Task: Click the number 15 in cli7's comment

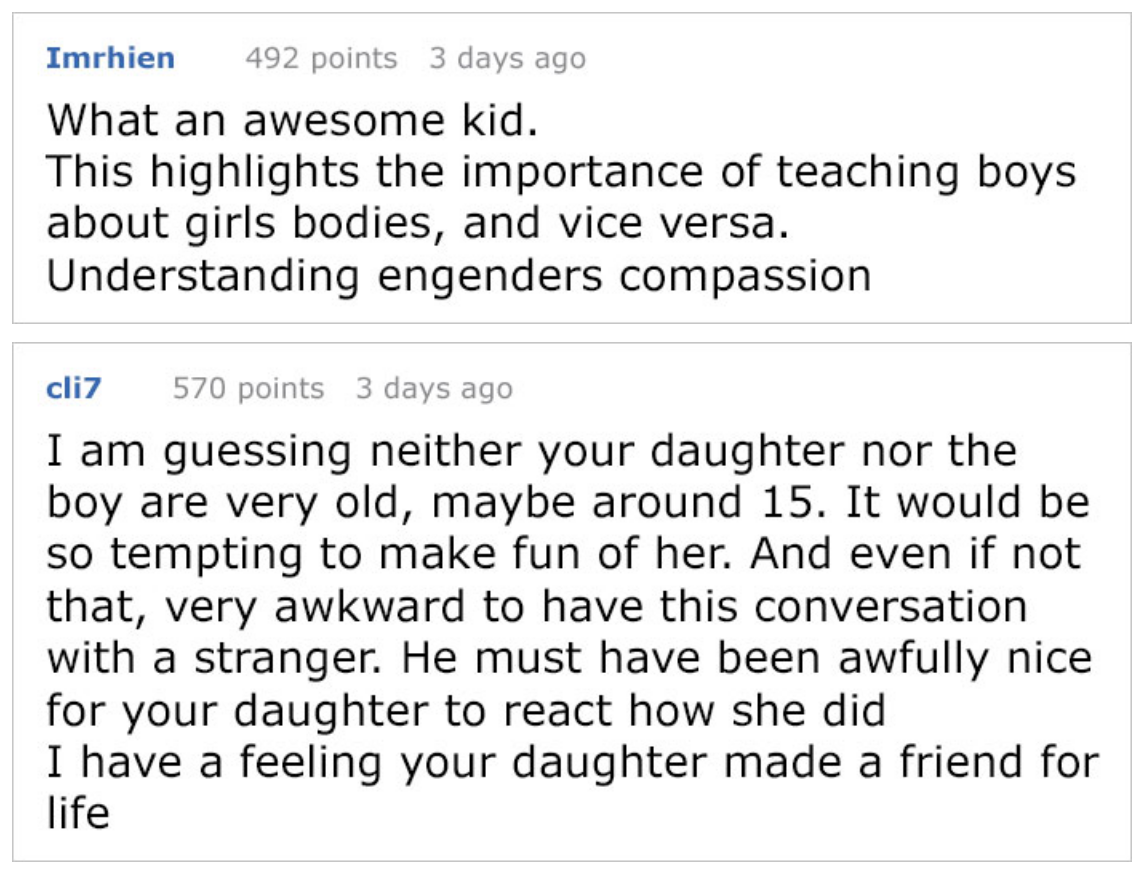Action: (798, 503)
